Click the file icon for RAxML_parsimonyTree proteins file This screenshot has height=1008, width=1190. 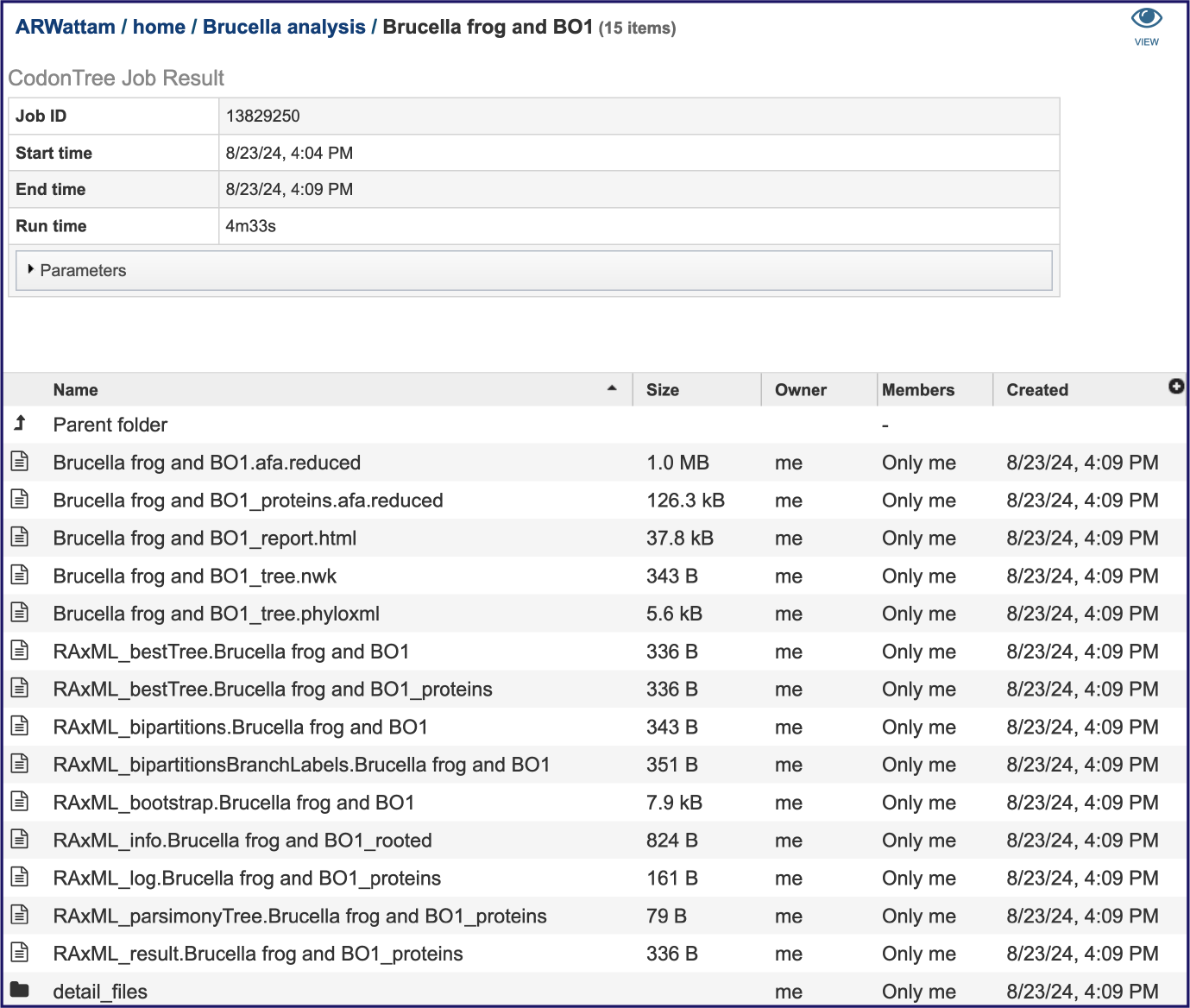tap(20, 915)
